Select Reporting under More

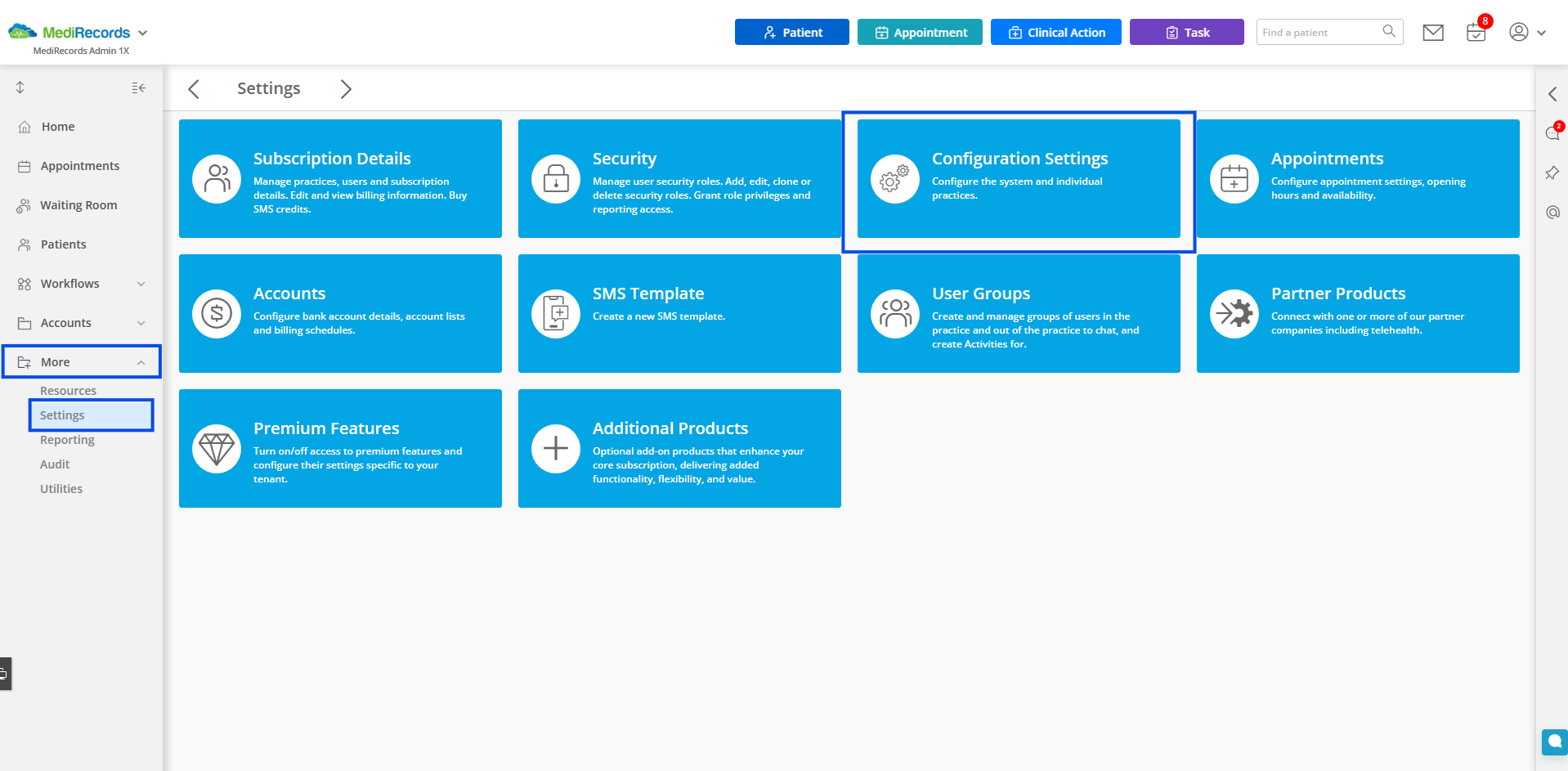click(67, 440)
